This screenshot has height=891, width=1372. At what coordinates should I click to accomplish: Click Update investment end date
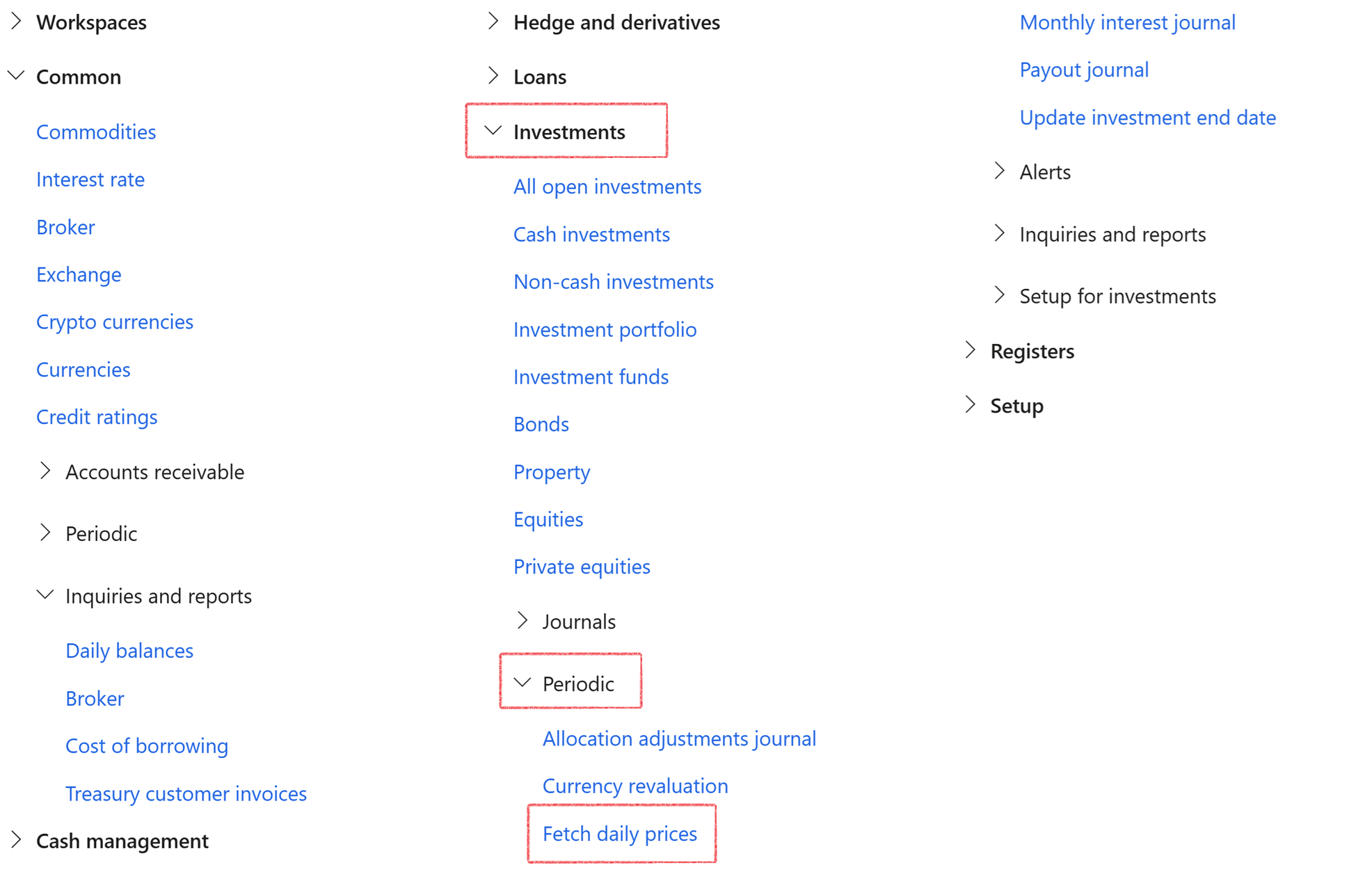click(x=1147, y=118)
